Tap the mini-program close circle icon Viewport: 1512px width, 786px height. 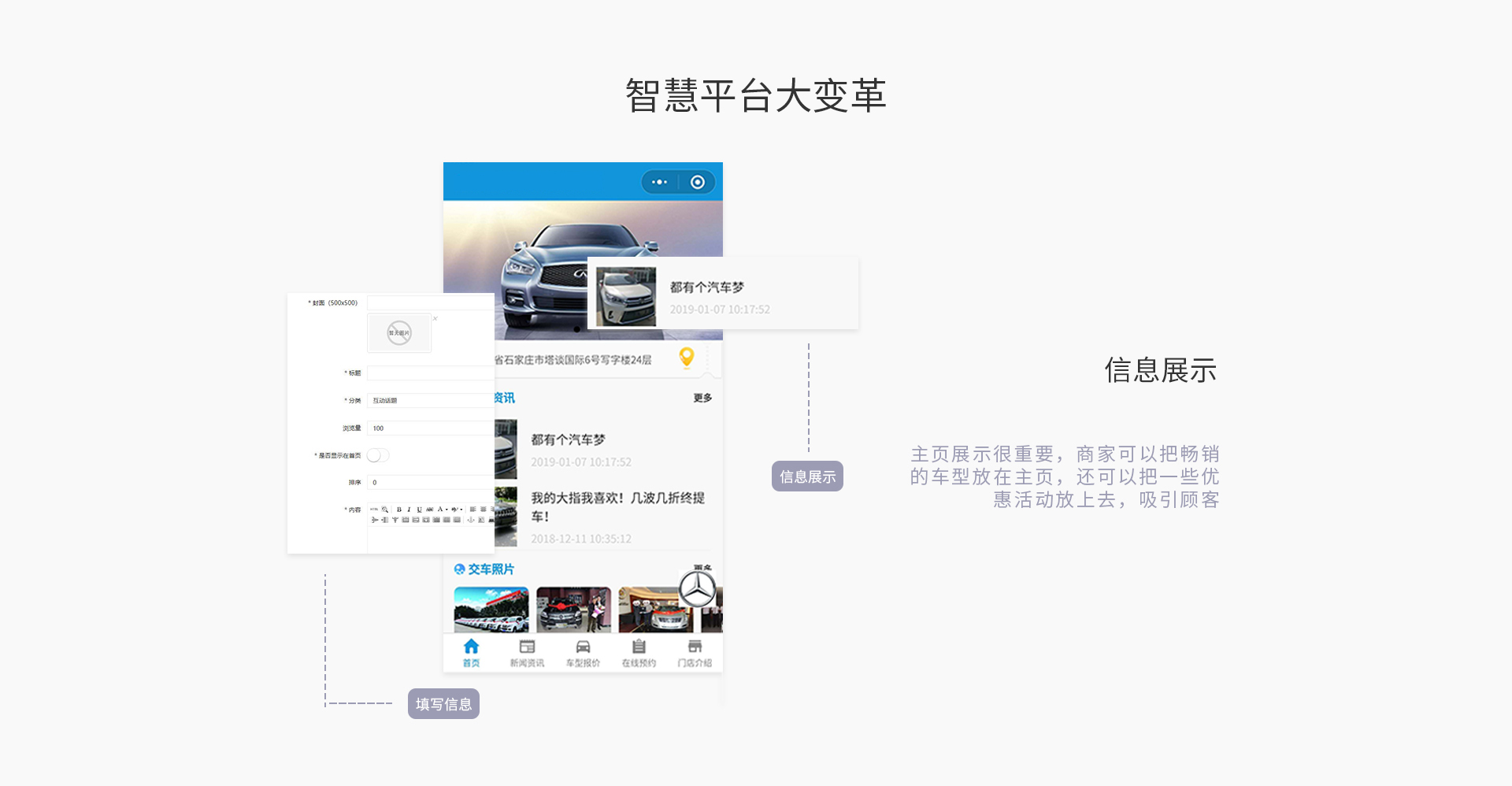pyautogui.click(x=698, y=182)
